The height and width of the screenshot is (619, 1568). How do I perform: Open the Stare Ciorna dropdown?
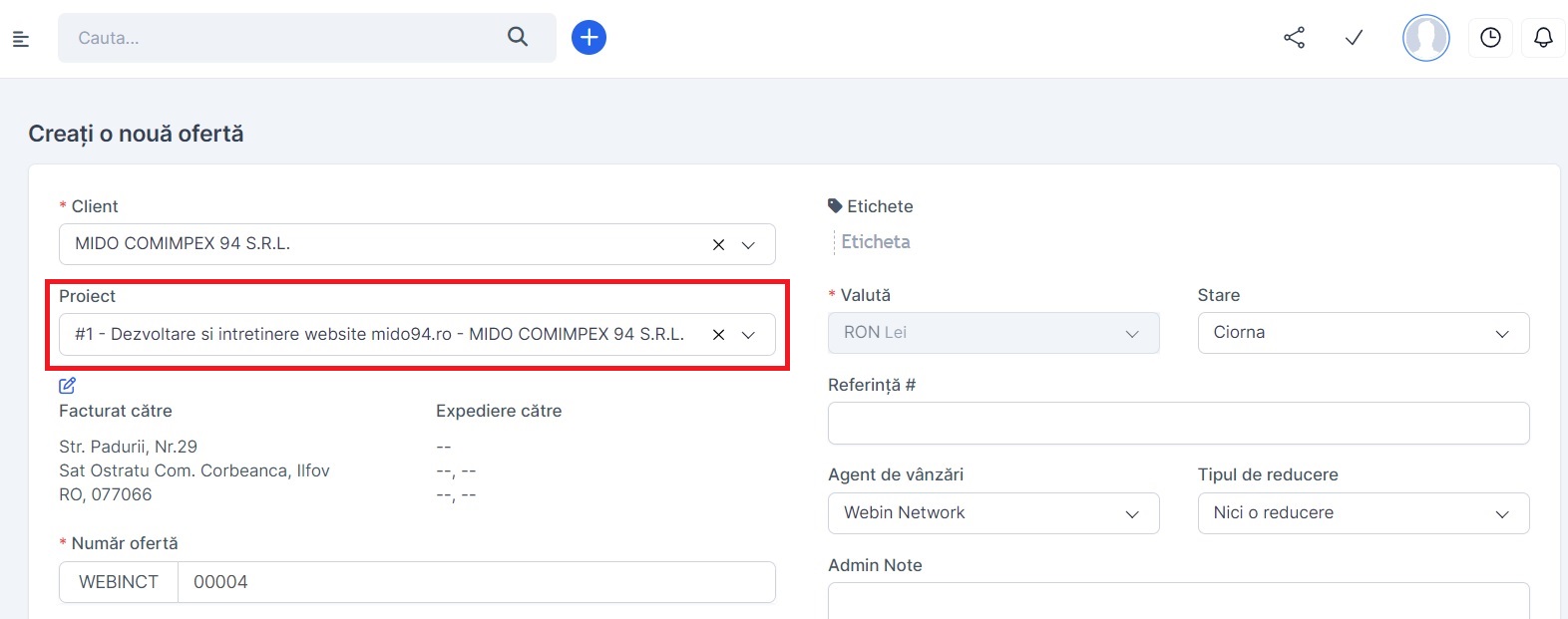click(x=1364, y=333)
